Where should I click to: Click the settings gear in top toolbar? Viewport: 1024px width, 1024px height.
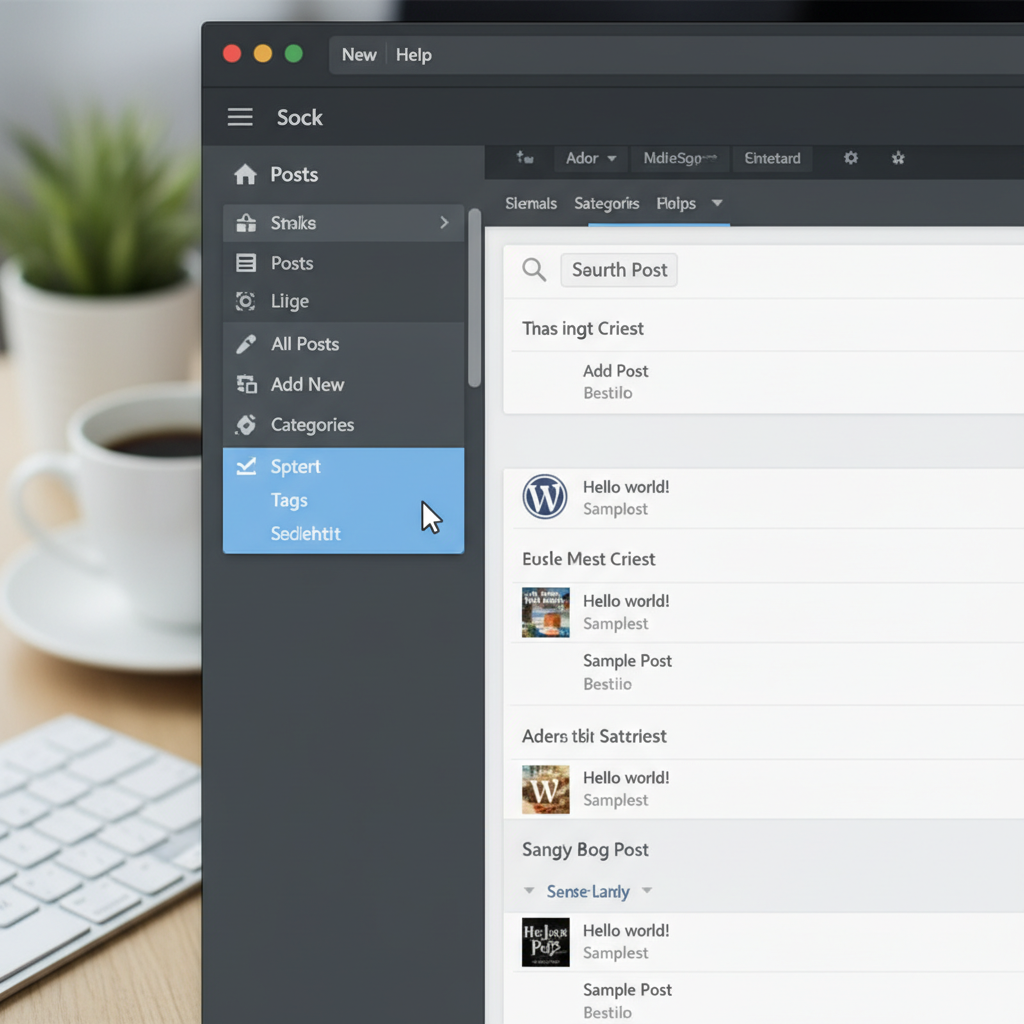pyautogui.click(x=850, y=158)
